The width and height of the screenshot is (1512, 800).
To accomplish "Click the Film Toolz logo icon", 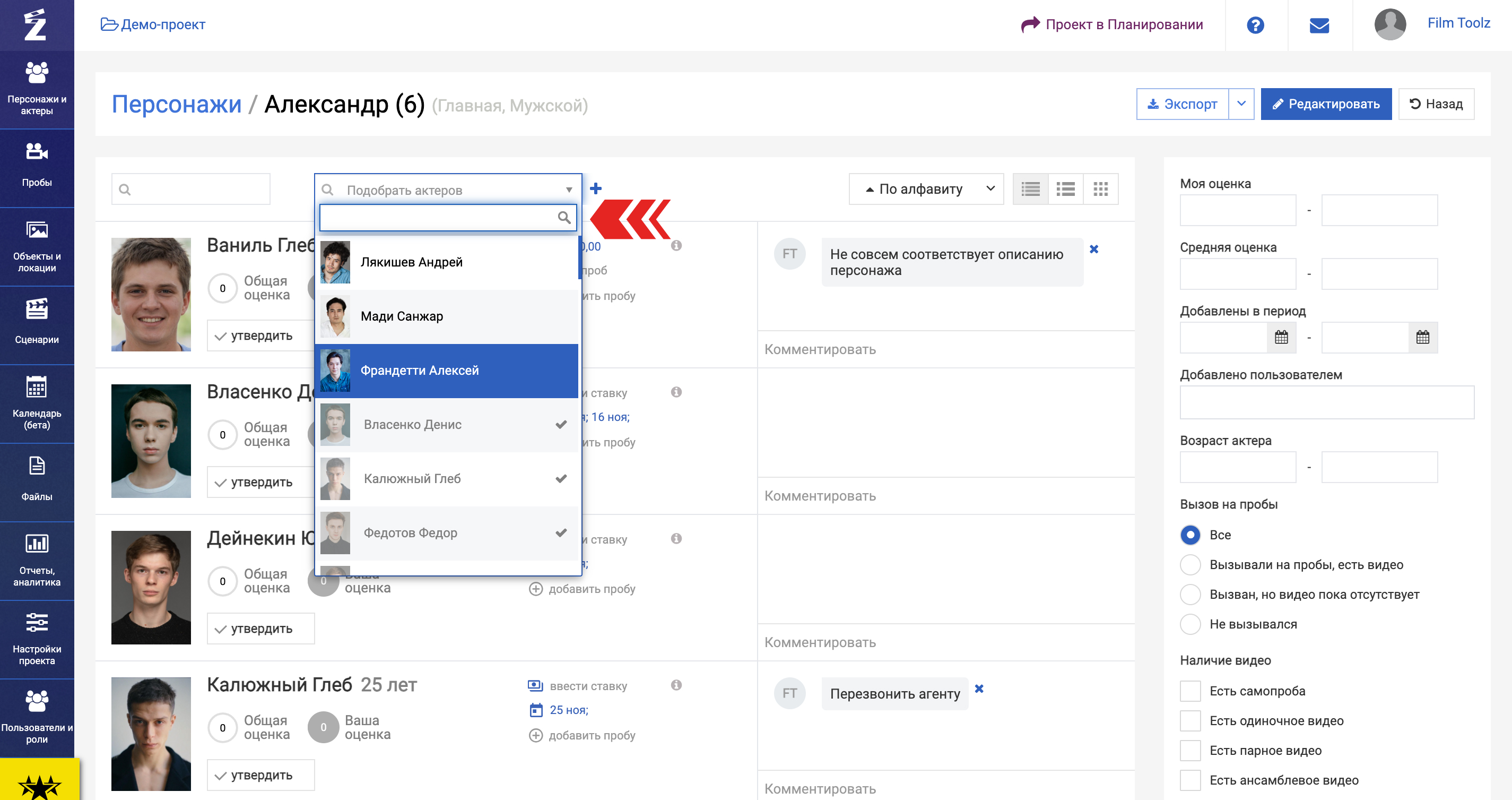I will [x=35, y=24].
